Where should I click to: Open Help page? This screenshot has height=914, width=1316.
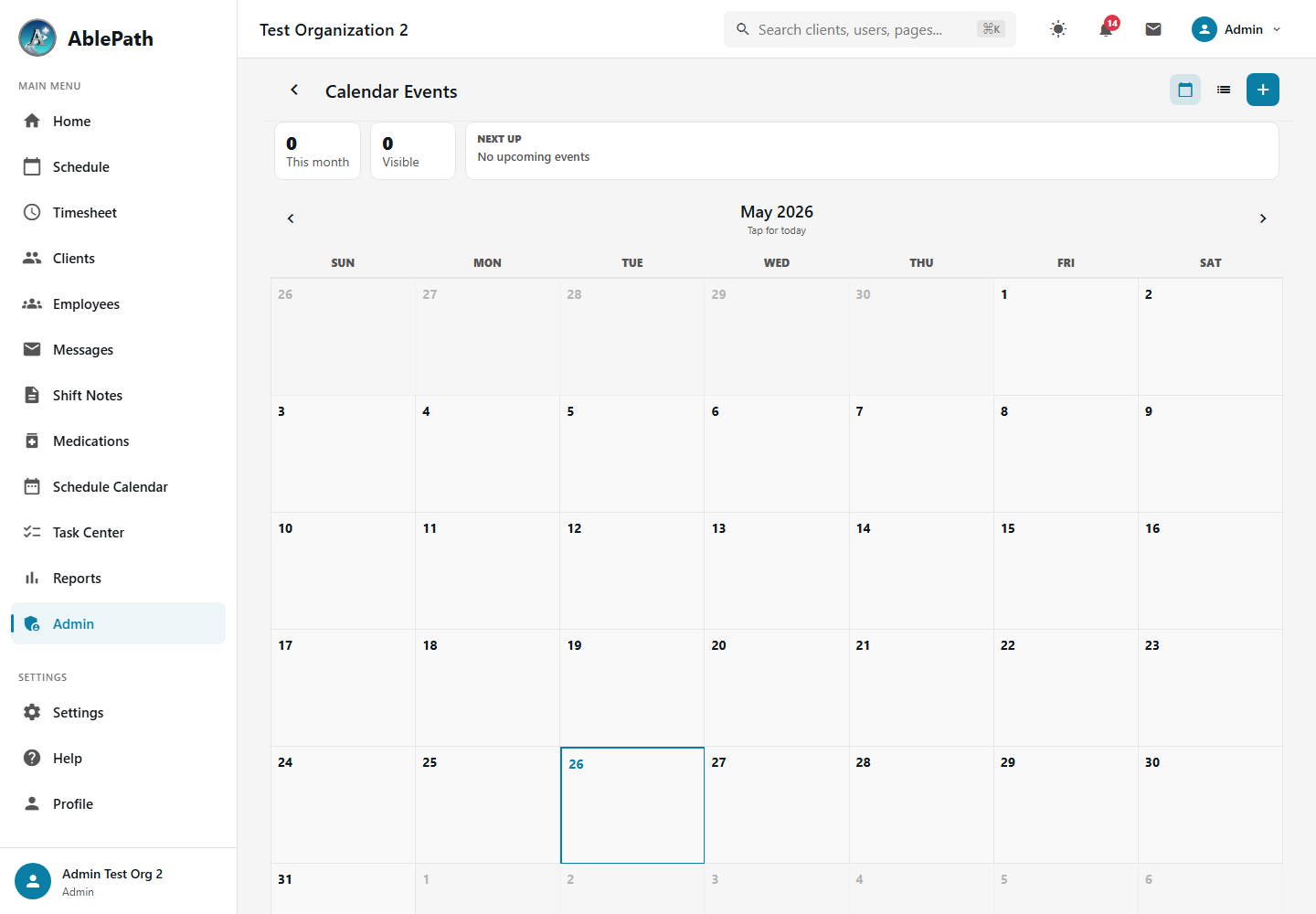coord(118,758)
